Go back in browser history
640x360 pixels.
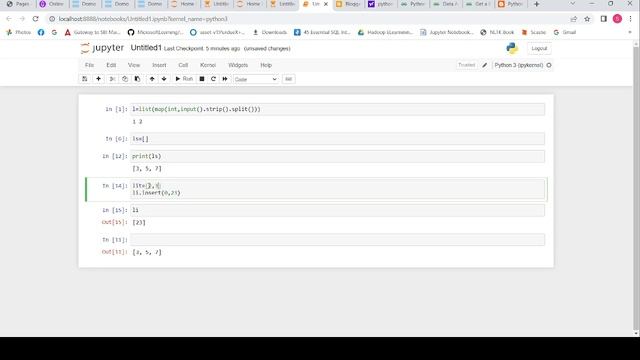click(x=9, y=19)
